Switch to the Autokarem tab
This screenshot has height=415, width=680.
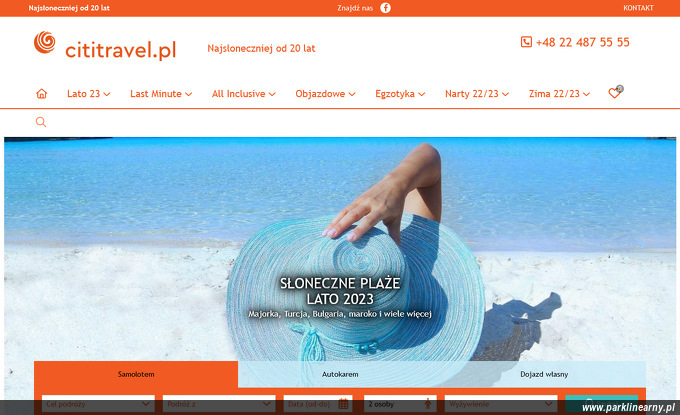(x=340, y=374)
